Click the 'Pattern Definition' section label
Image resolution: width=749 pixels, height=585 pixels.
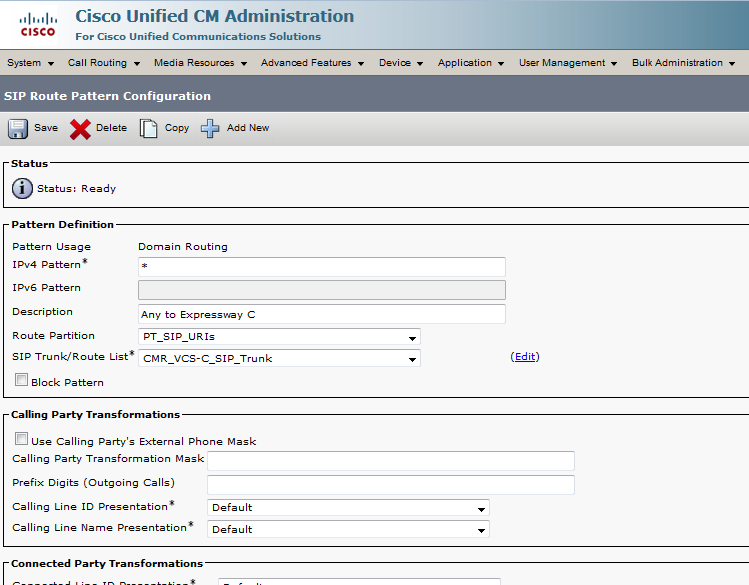pos(63,224)
